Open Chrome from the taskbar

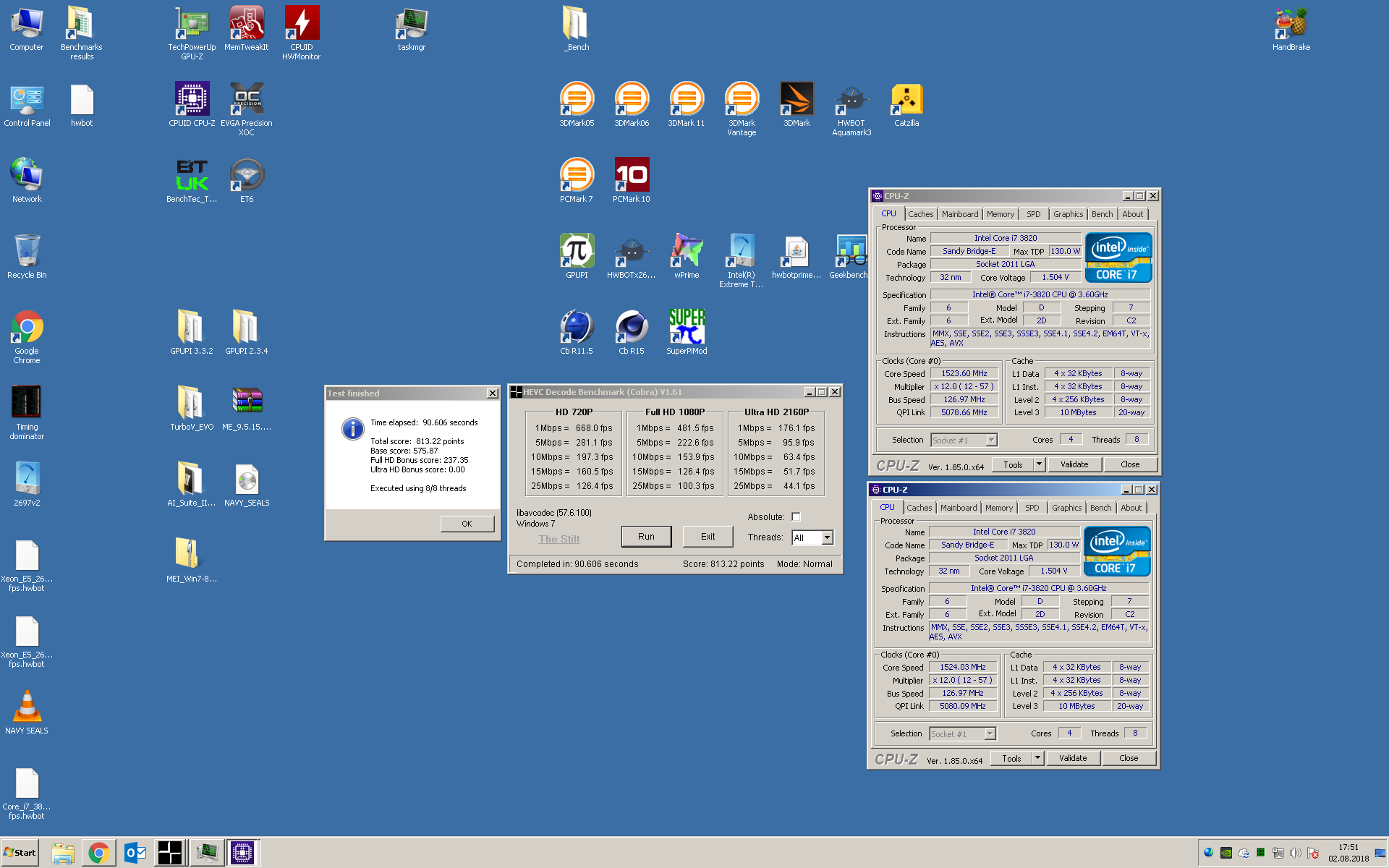point(98,854)
